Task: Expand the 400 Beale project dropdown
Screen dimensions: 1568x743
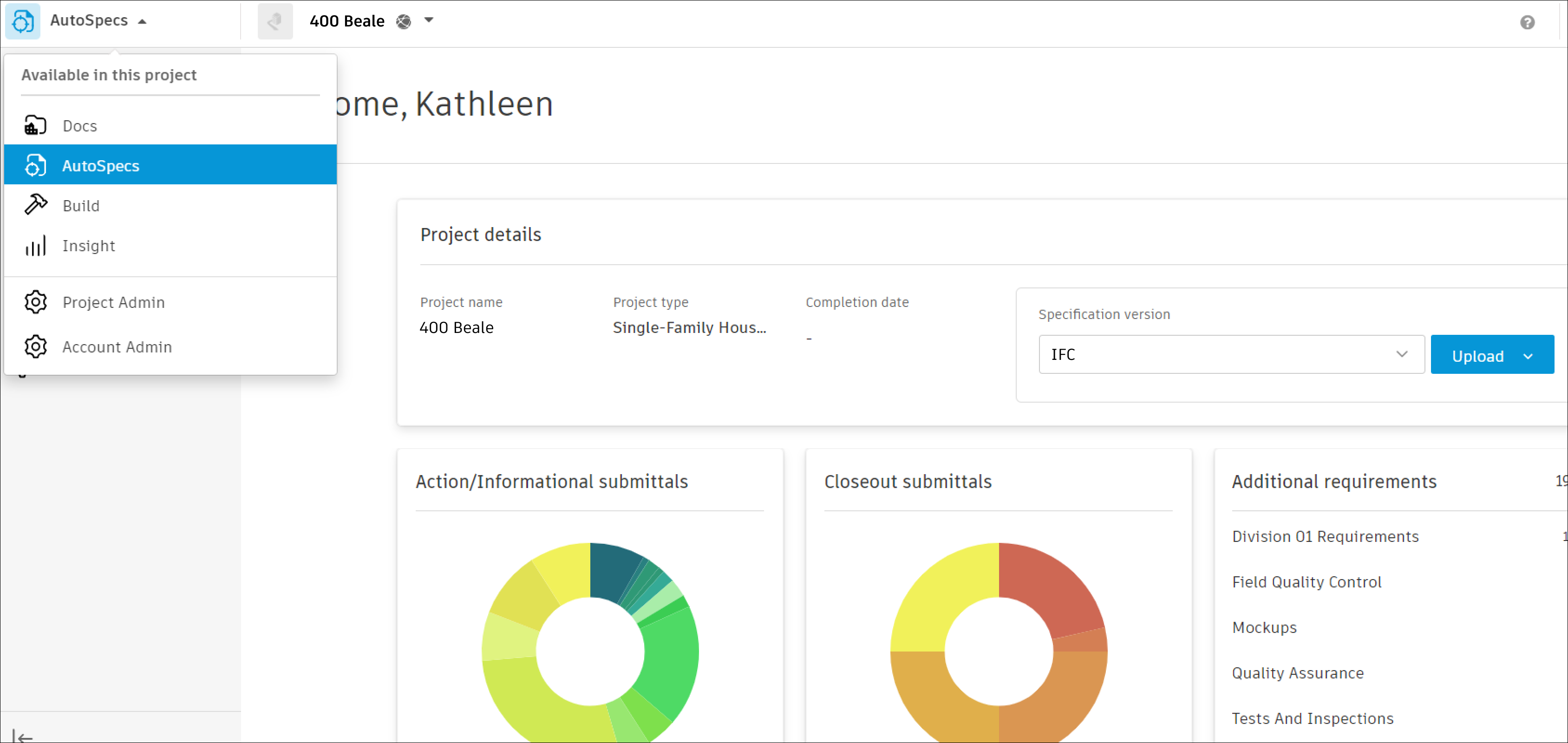Action: click(429, 20)
